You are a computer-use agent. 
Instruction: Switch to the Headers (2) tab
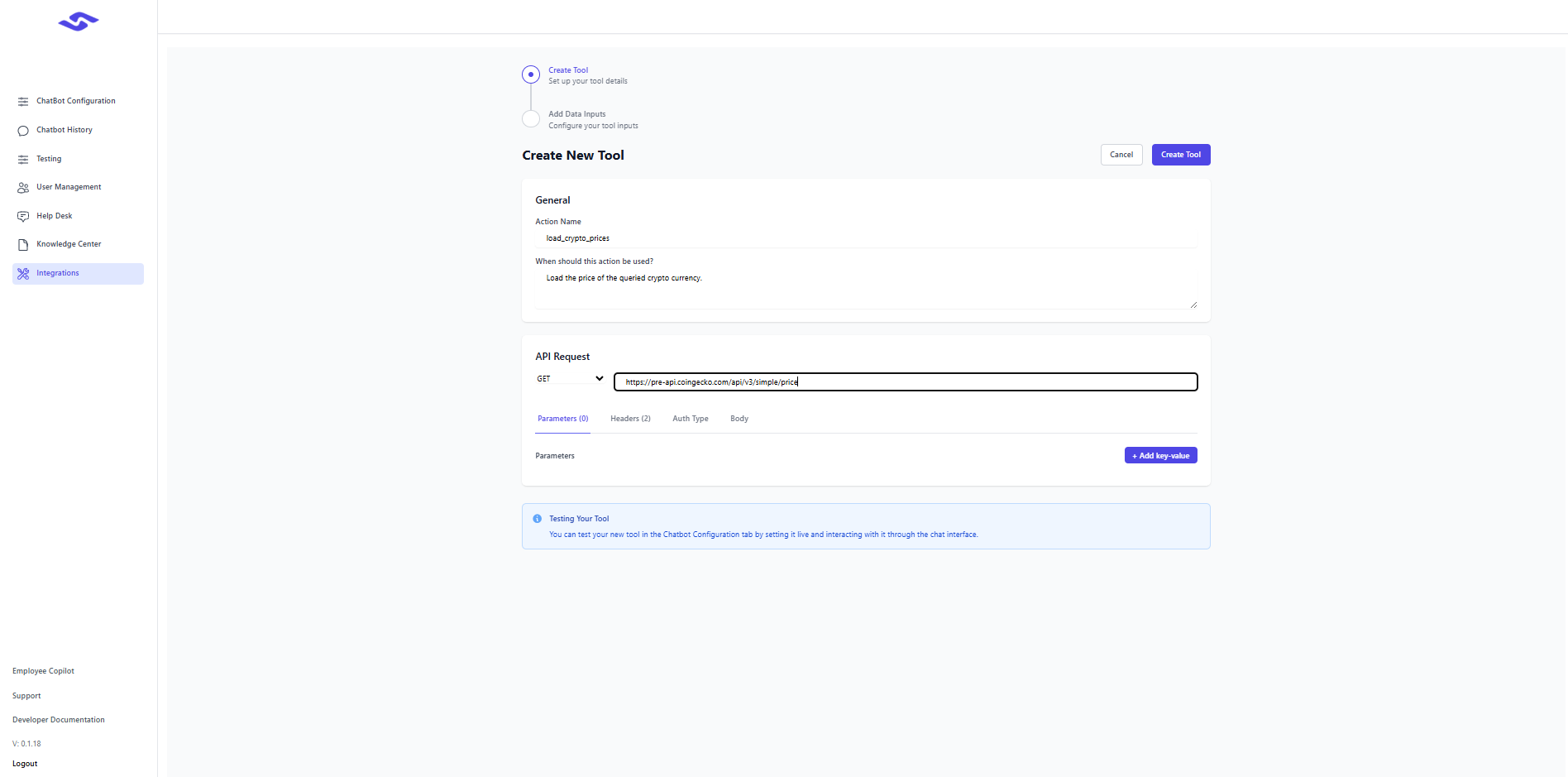[x=630, y=419]
